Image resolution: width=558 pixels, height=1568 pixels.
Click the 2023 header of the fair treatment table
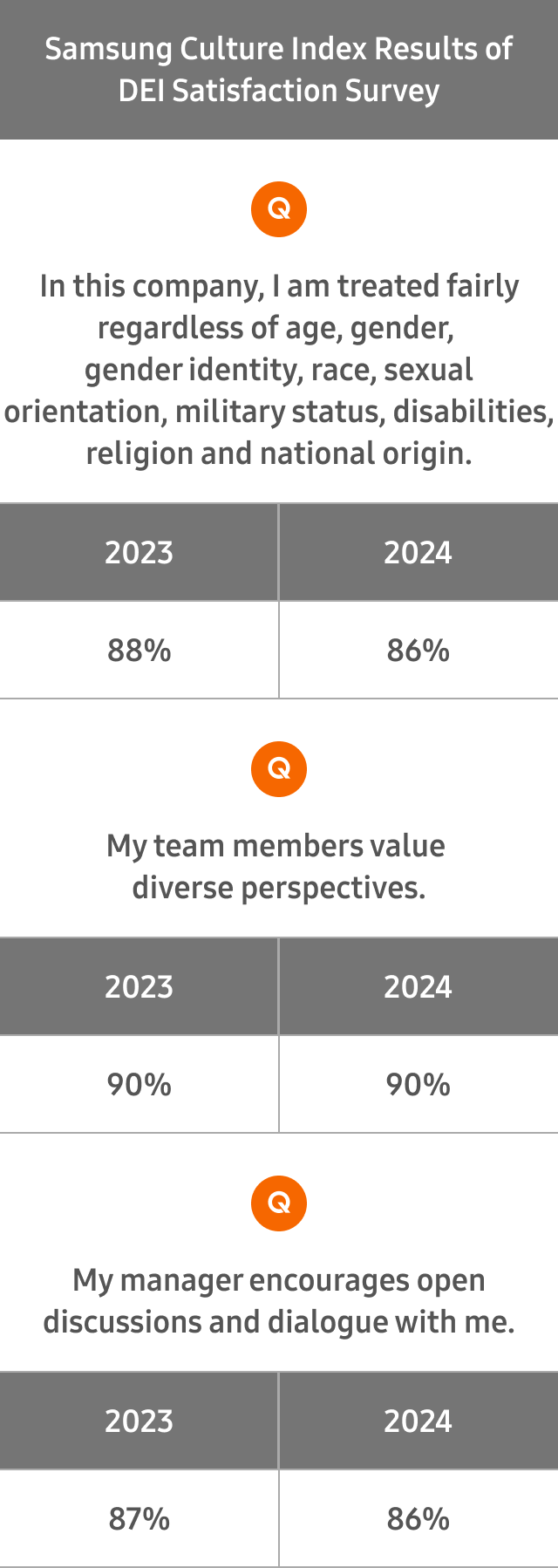139,553
